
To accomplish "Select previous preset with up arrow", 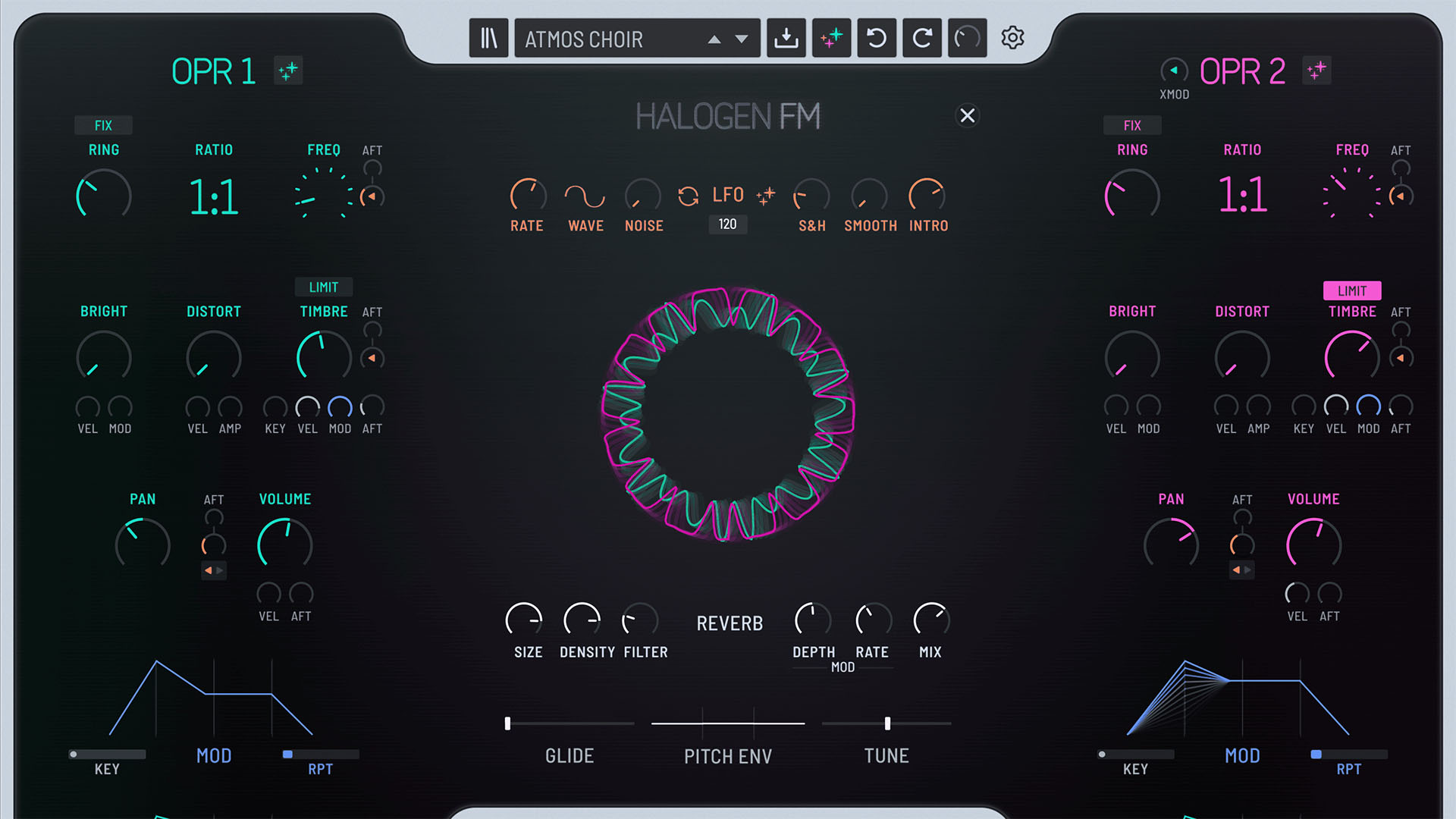I will click(714, 39).
